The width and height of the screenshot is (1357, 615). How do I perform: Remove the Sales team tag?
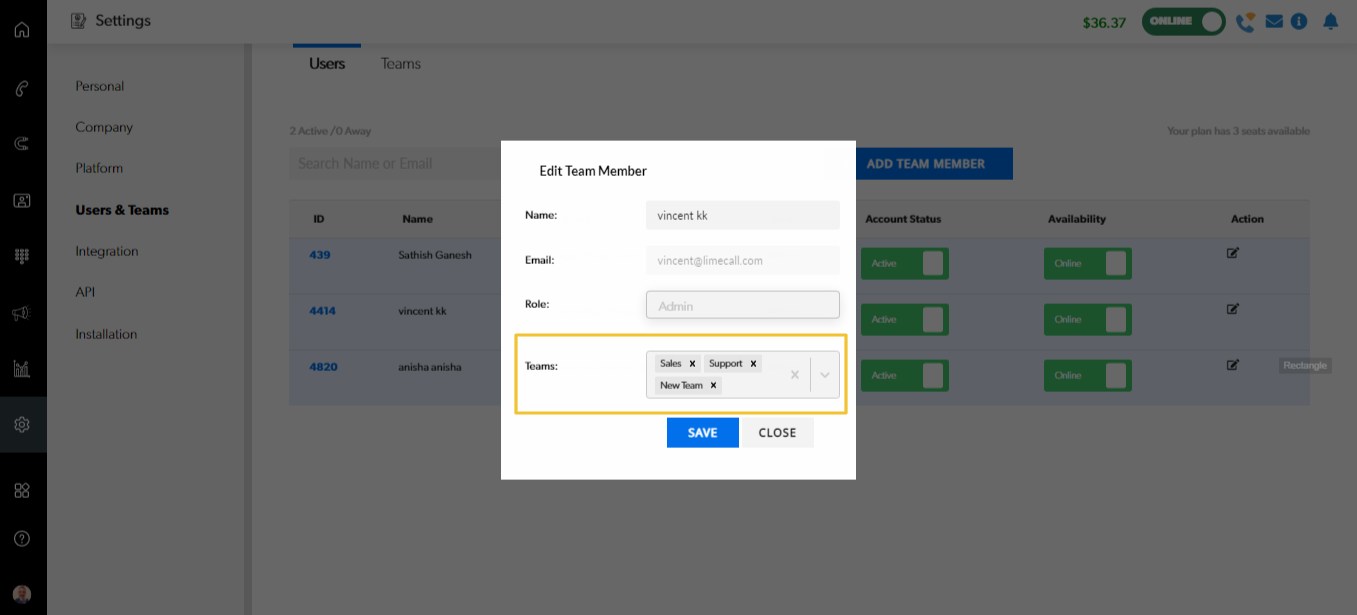click(x=692, y=364)
